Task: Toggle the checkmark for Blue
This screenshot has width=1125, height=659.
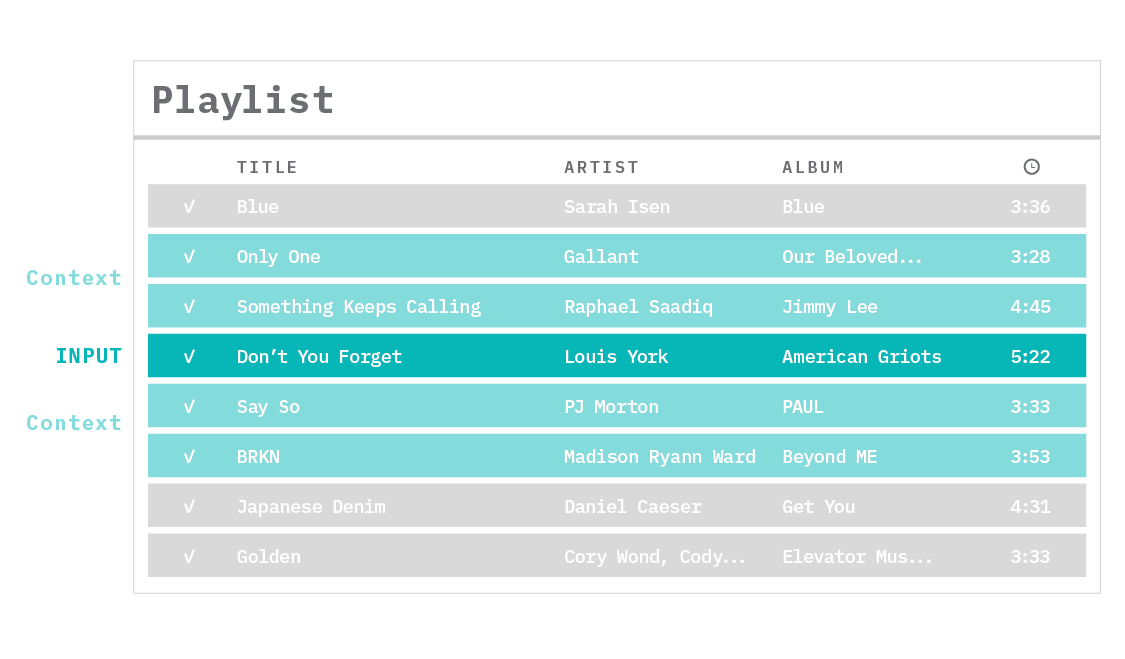Action: click(189, 207)
